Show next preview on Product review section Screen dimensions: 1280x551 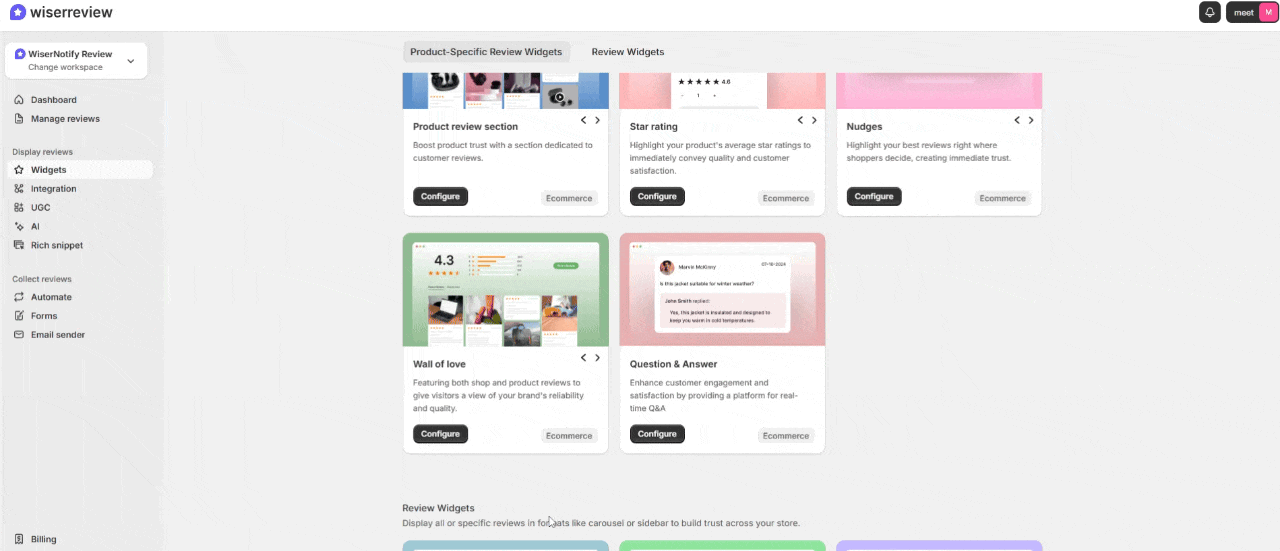(598, 120)
